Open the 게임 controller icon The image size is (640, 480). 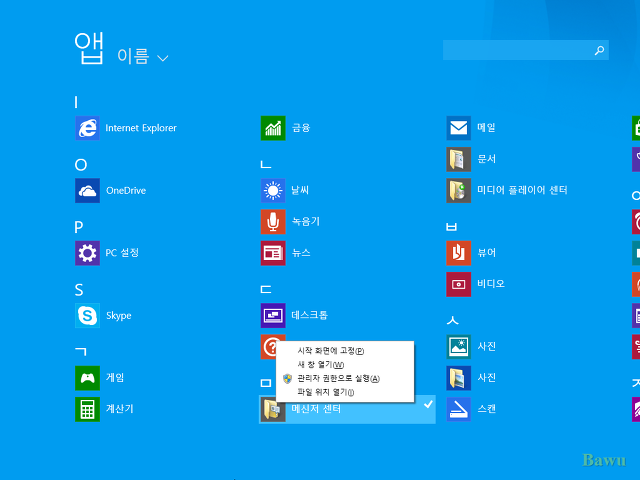point(87,378)
